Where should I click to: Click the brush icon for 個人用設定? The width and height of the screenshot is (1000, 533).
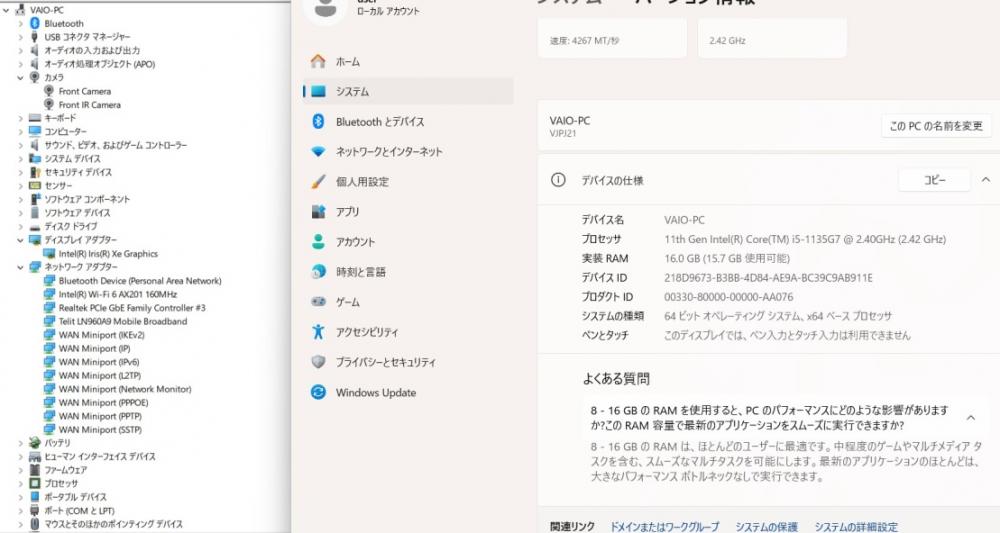pyautogui.click(x=318, y=182)
